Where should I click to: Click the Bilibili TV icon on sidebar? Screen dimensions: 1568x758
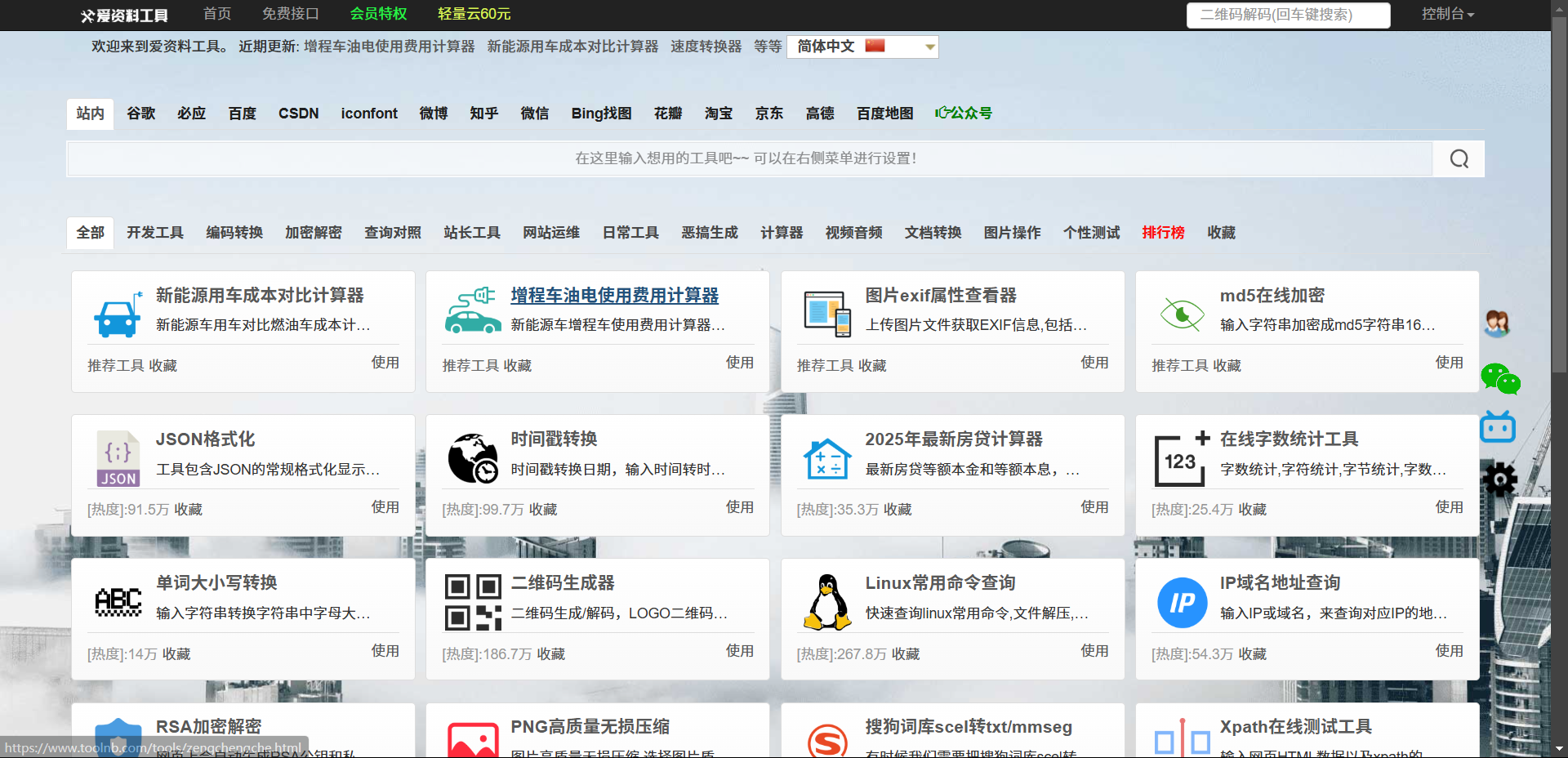coord(1497,426)
